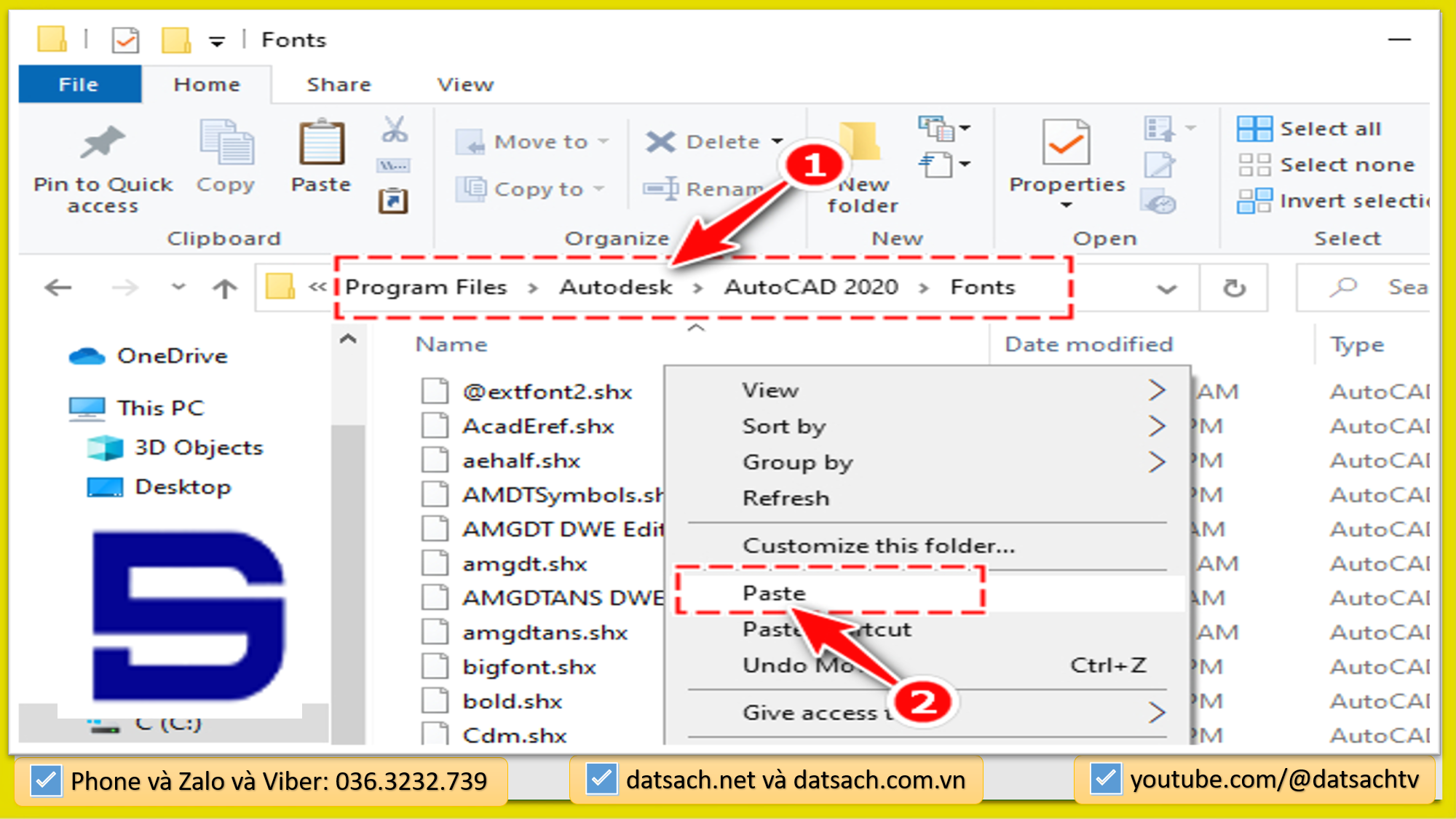Image resolution: width=1456 pixels, height=819 pixels.
Task: Click the Cut scissors icon
Action: [x=393, y=132]
